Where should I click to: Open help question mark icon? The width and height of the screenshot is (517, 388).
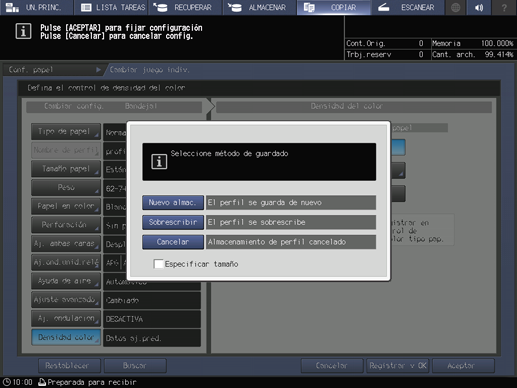pos(504,7)
